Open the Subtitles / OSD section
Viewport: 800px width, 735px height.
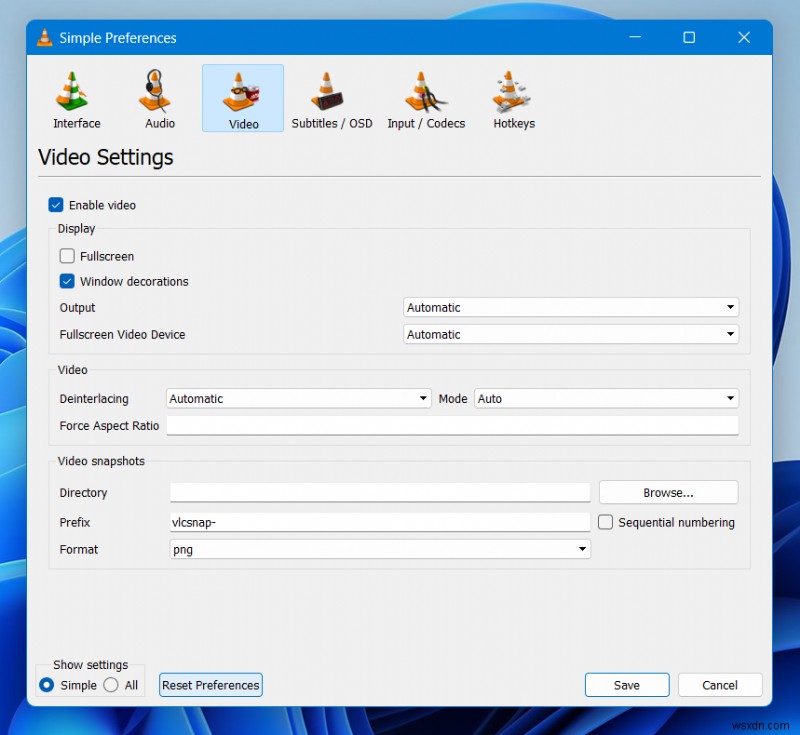coord(331,97)
